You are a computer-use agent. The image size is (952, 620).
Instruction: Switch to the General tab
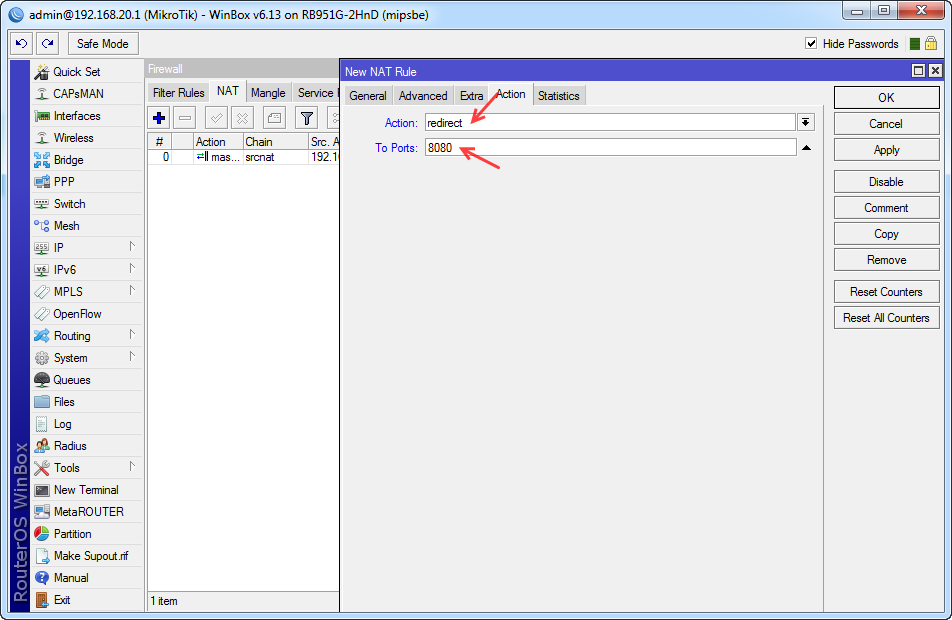click(368, 96)
